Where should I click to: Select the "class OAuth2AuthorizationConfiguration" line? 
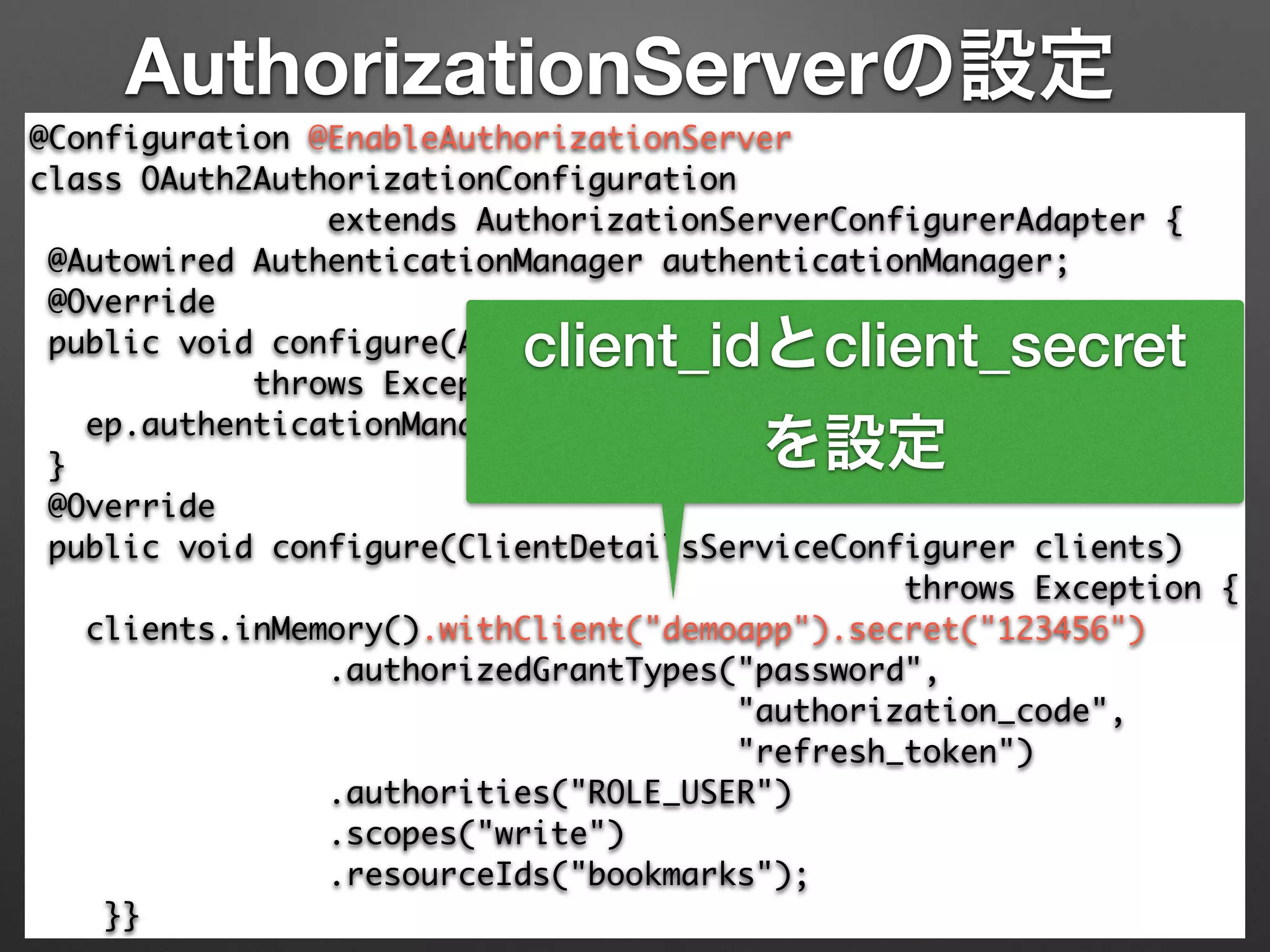click(383, 180)
